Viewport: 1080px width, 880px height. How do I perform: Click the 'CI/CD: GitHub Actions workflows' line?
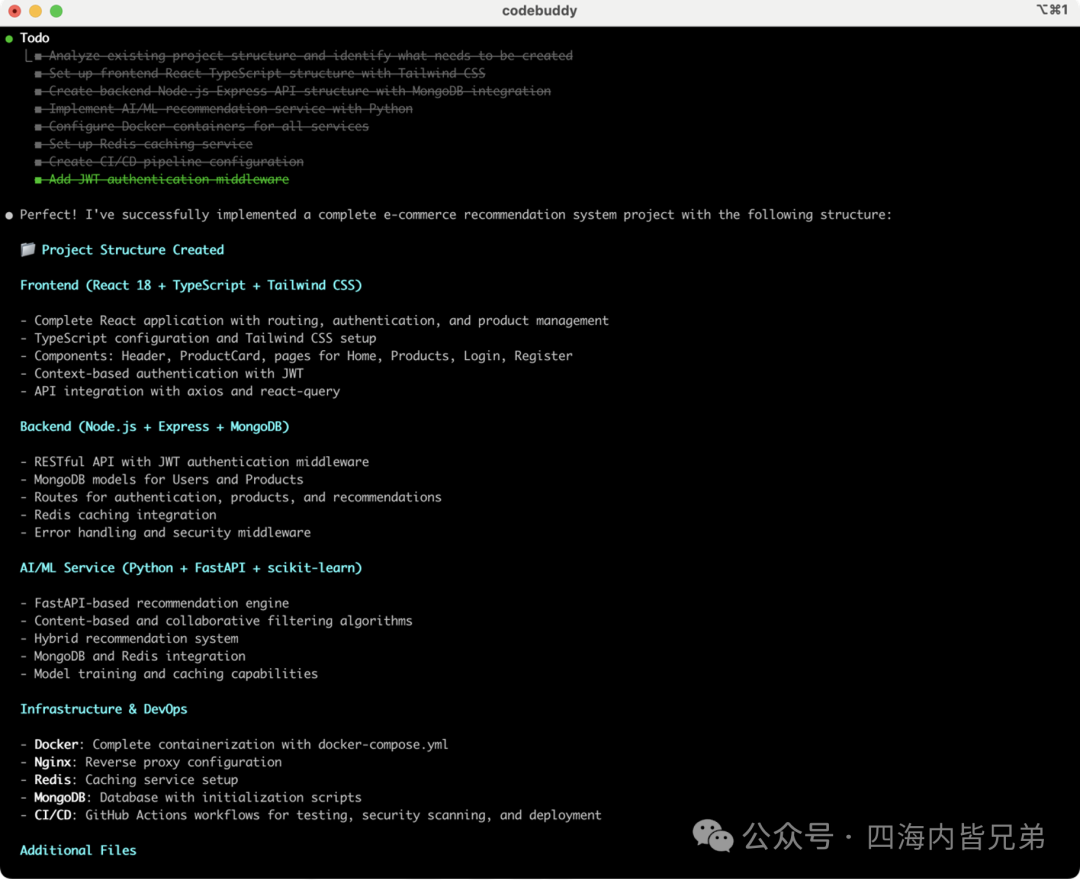(311, 815)
